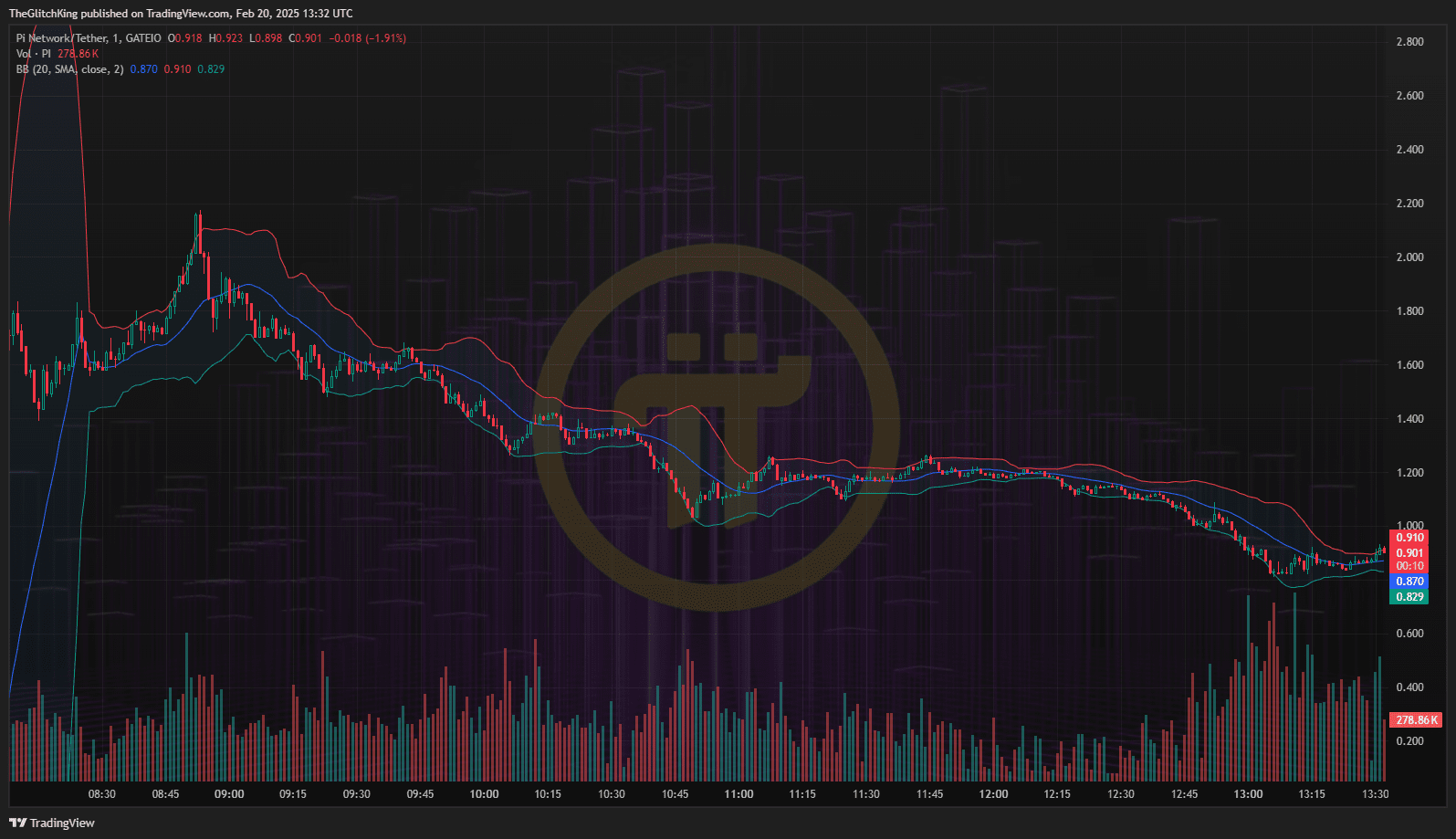This screenshot has width=1456, height=839.
Task: Click the 1.800 price axis label
Action: 1409,311
